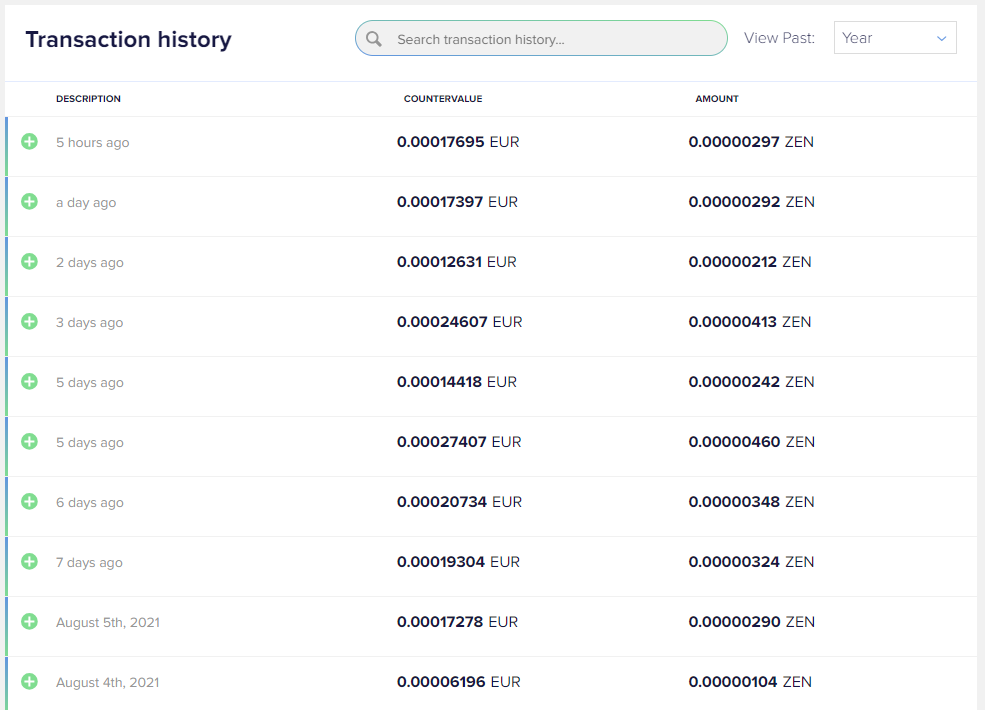Click countervalue 0.00017695 EUR
Image resolution: width=985 pixels, height=710 pixels.
458,142
